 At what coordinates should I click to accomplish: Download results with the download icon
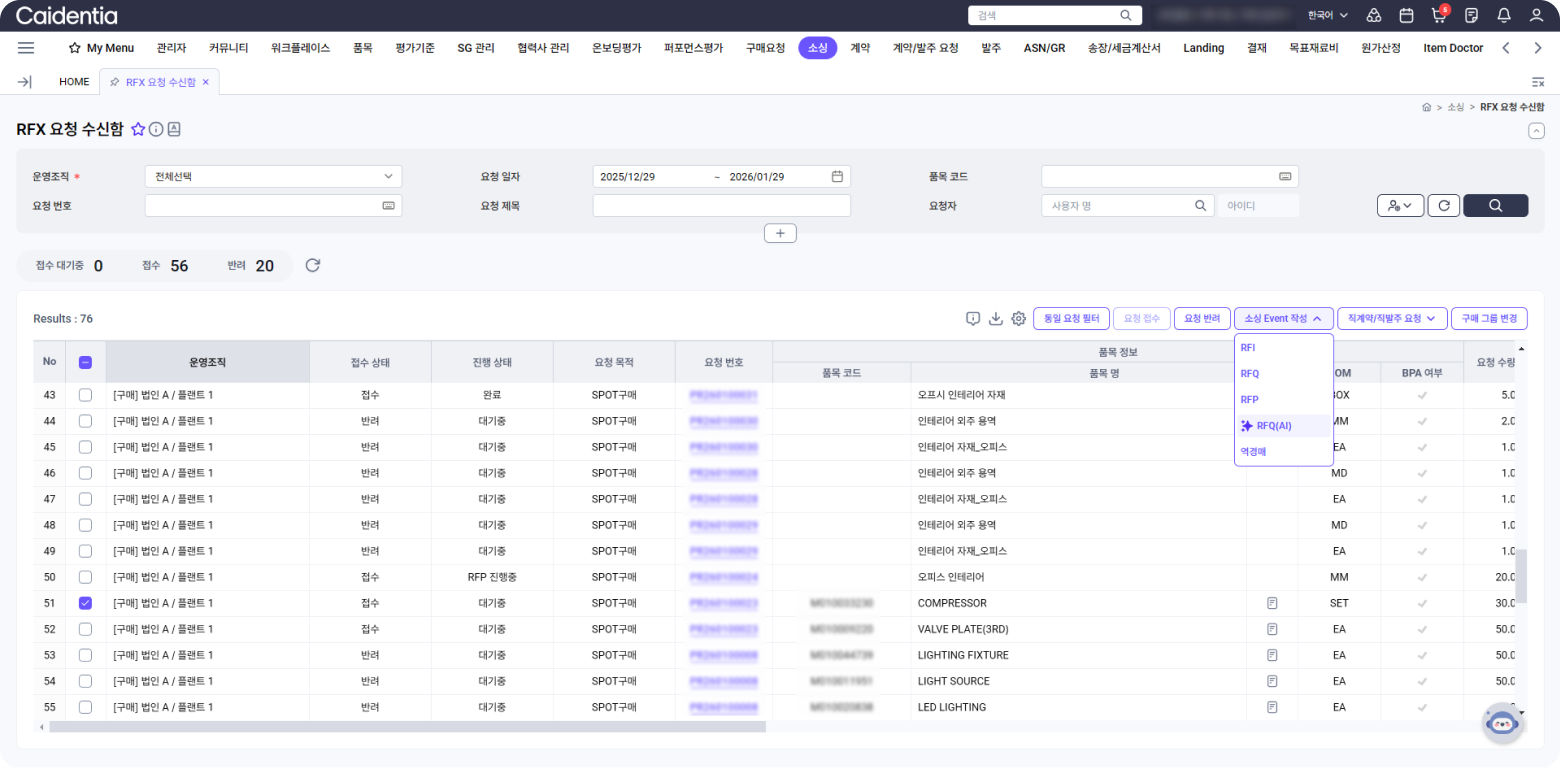pos(995,318)
